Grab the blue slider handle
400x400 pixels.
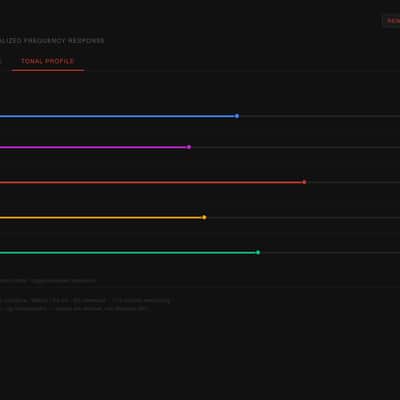pos(237,116)
